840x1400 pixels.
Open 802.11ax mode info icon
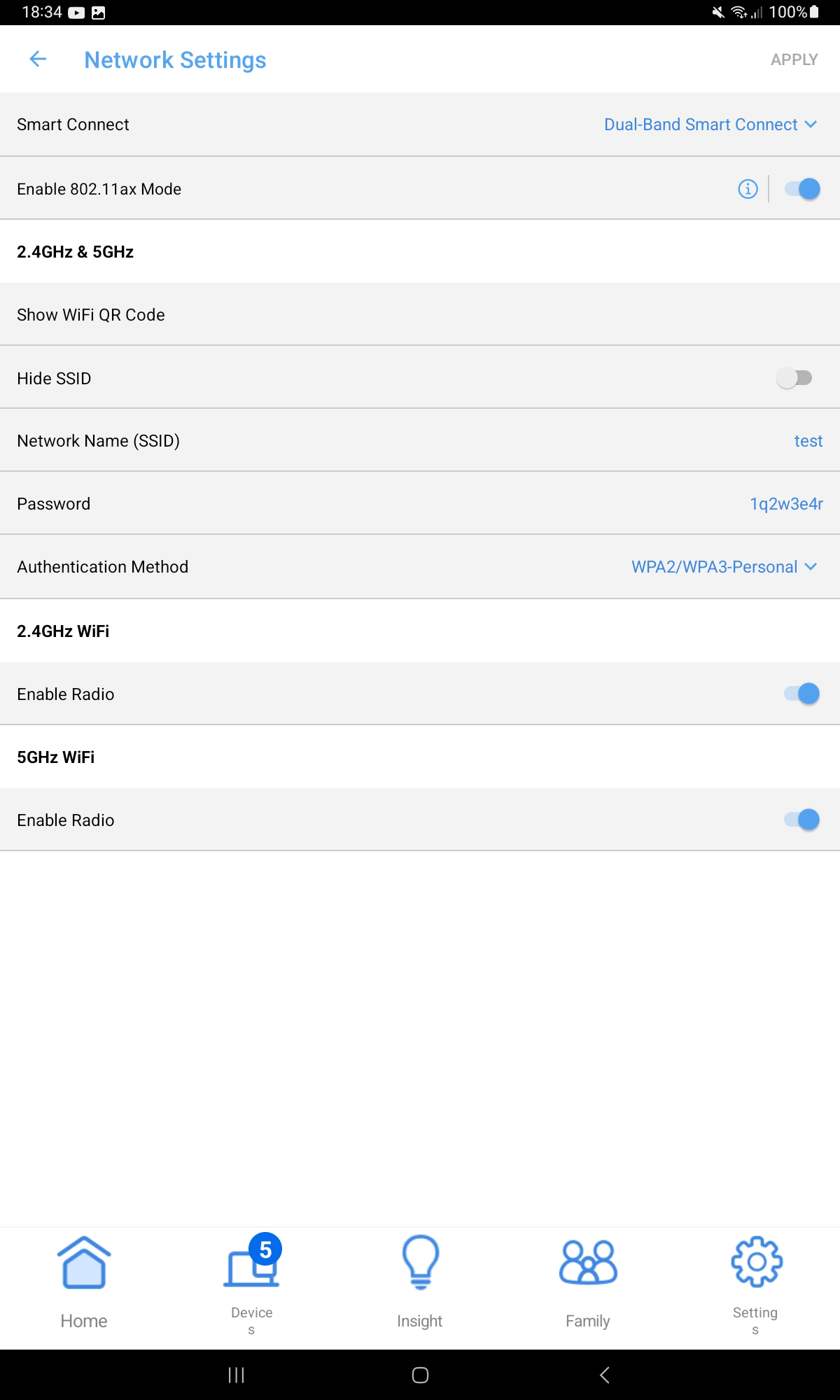(748, 189)
